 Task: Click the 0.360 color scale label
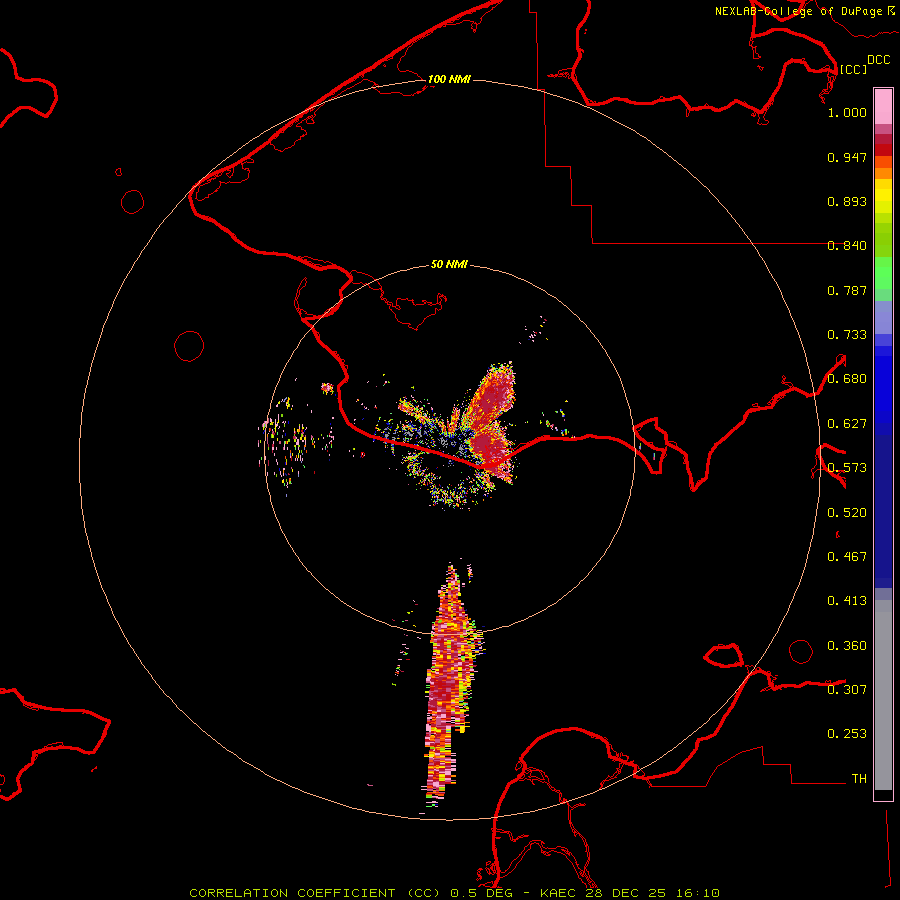(847, 646)
